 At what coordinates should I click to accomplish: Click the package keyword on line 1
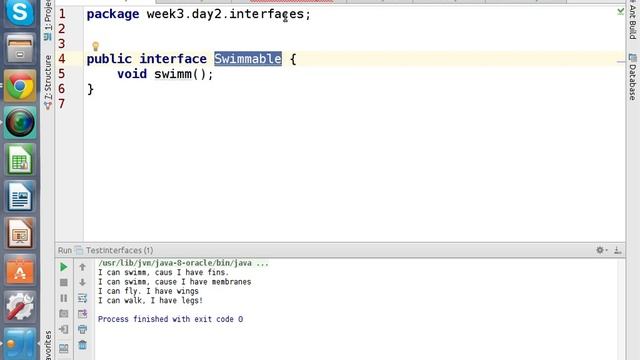[113, 14]
